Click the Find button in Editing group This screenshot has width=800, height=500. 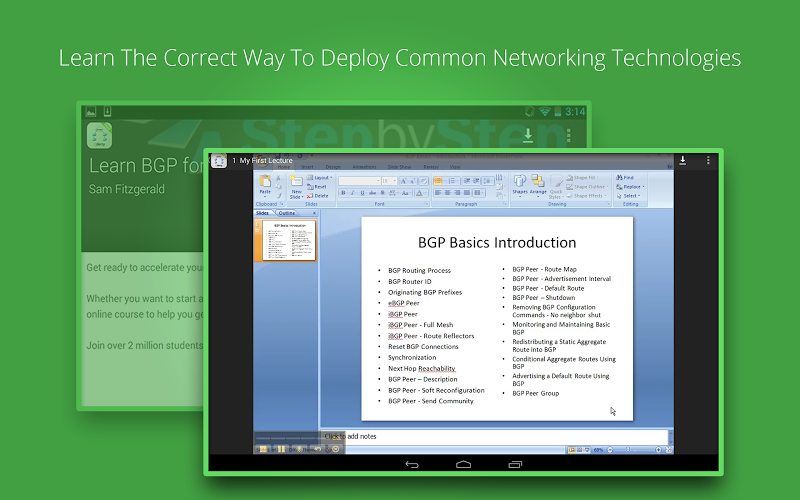pos(625,178)
